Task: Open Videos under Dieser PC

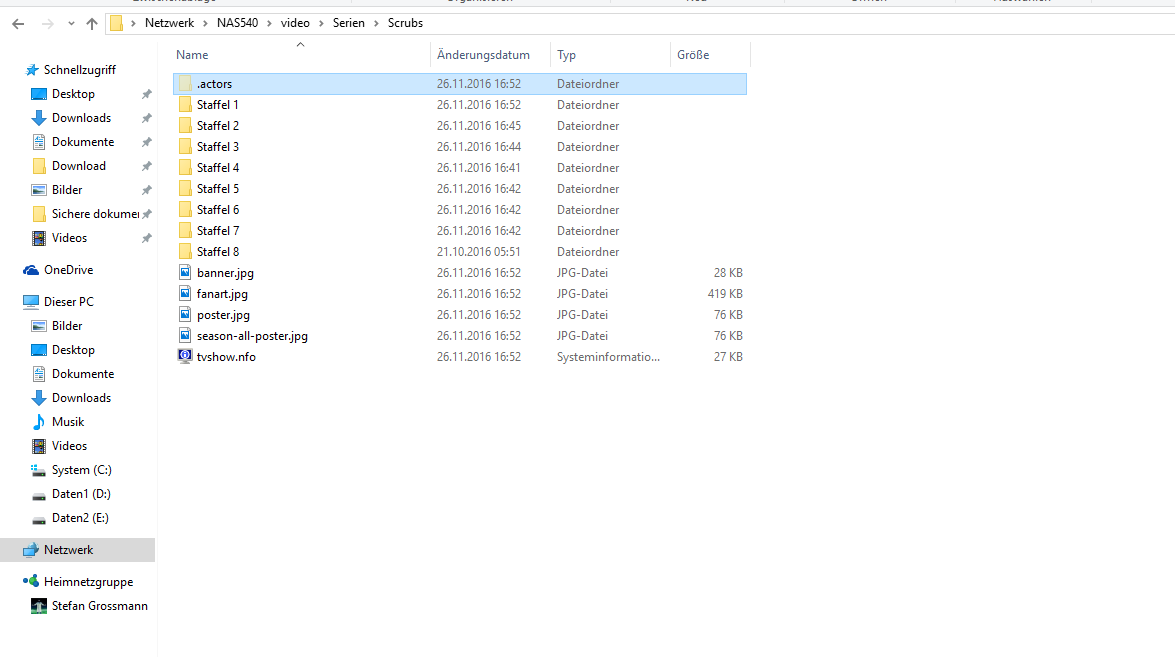Action: pos(69,446)
